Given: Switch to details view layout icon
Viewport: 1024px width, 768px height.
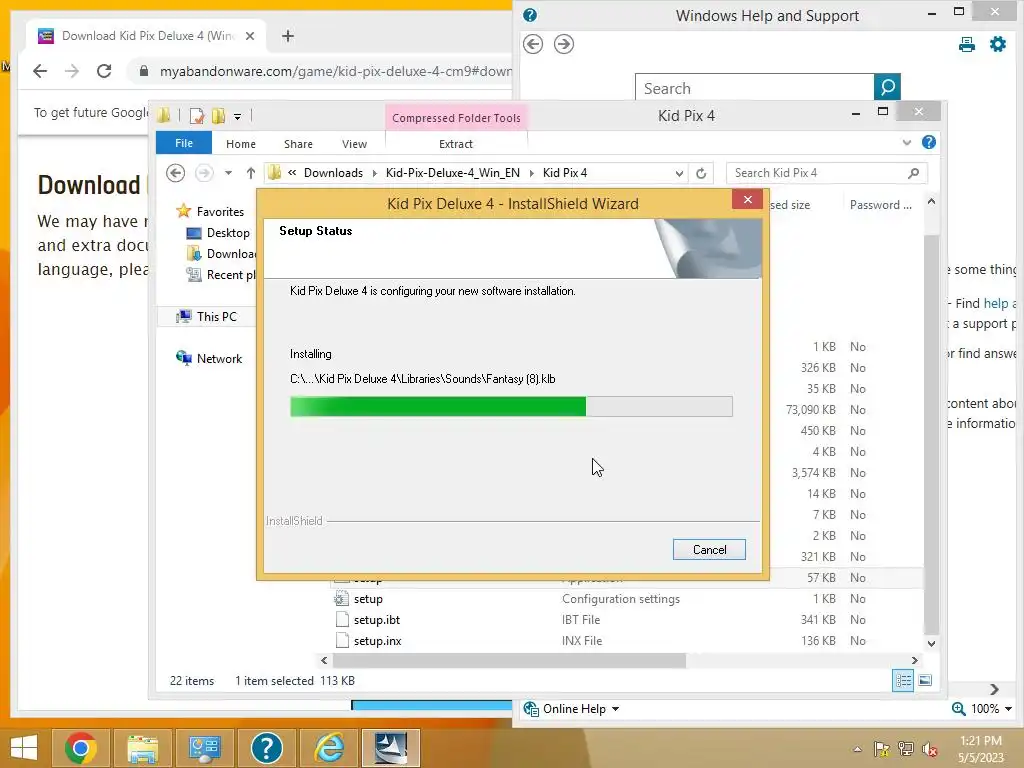Looking at the screenshot, I should coord(903,680).
